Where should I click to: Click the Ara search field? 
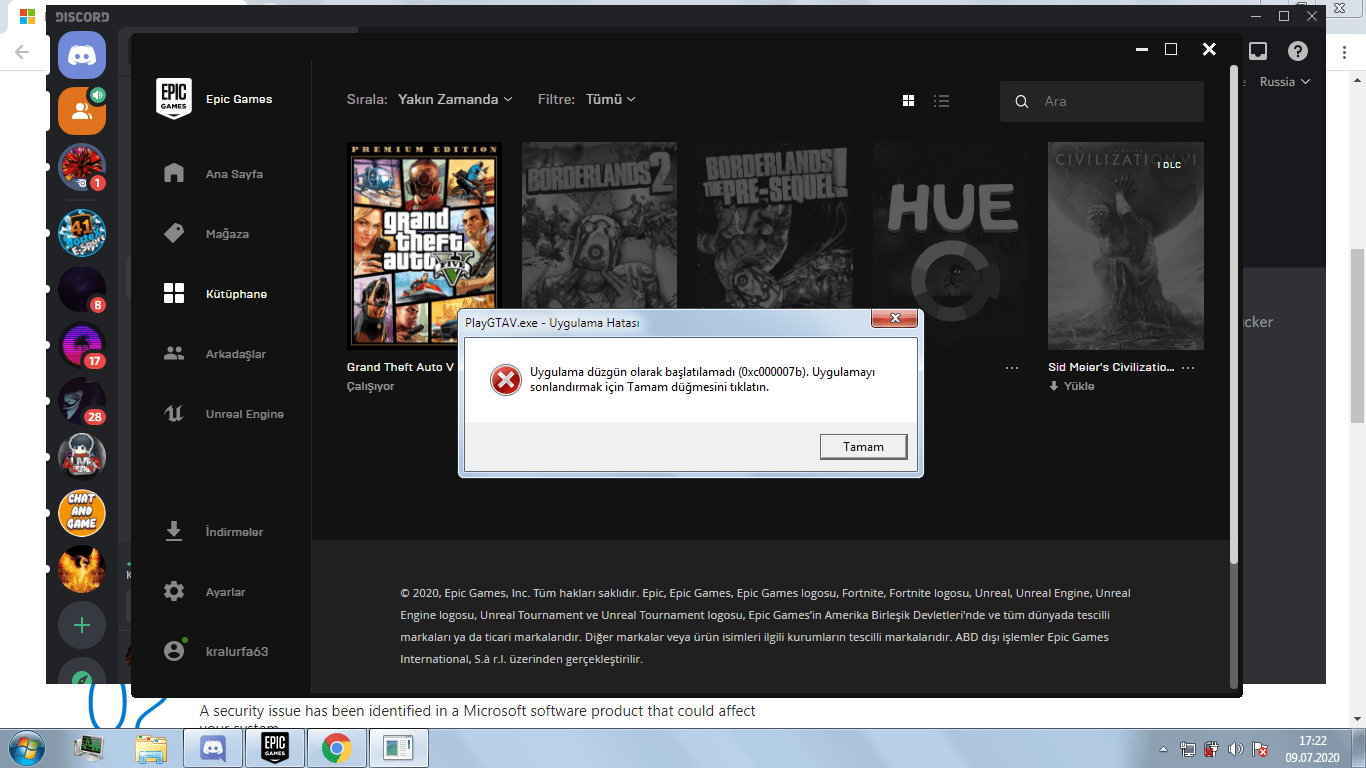[1102, 101]
